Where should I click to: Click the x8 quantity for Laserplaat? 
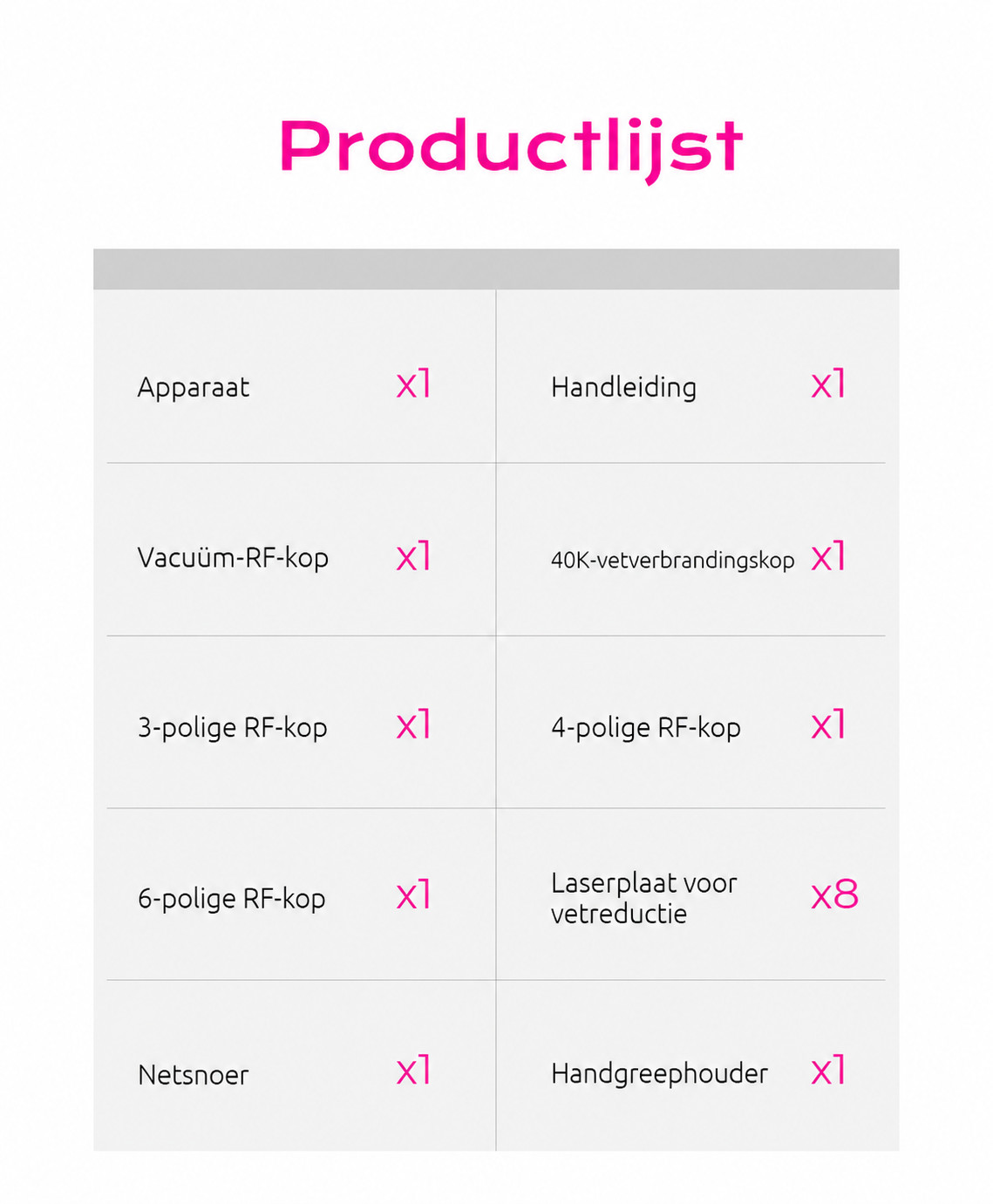[x=834, y=895]
